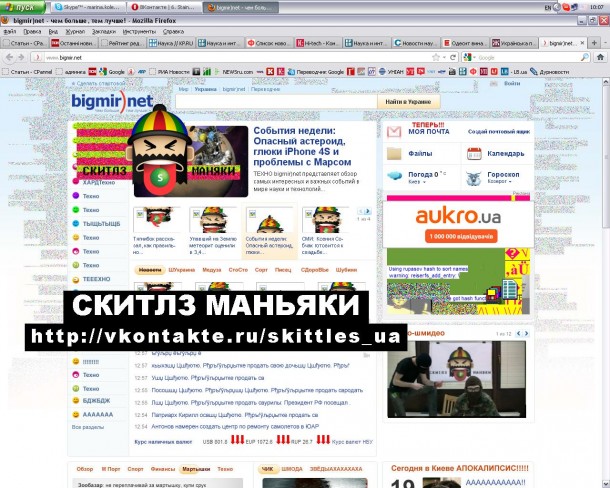610x488 pixels.
Task: Click the Гороскоп horoscope icon
Action: coord(475,177)
